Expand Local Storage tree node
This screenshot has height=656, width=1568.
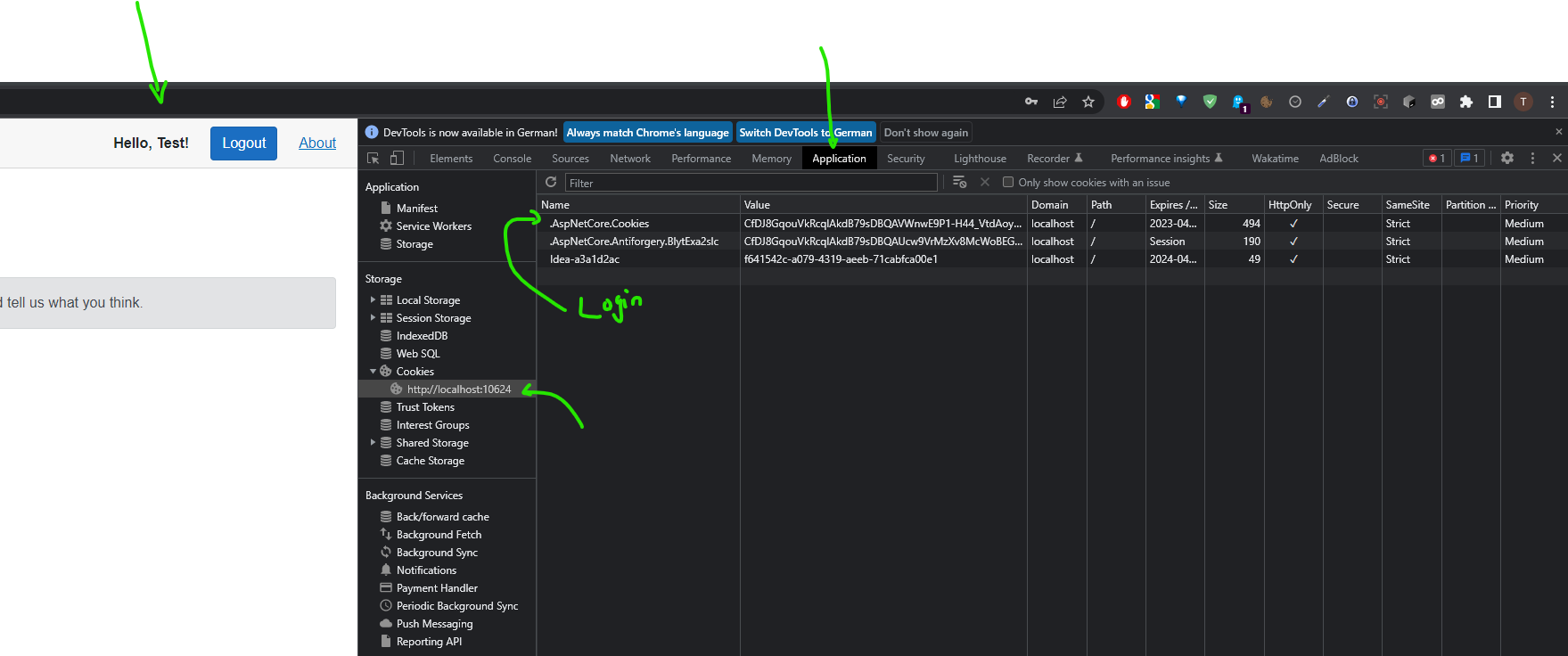373,300
